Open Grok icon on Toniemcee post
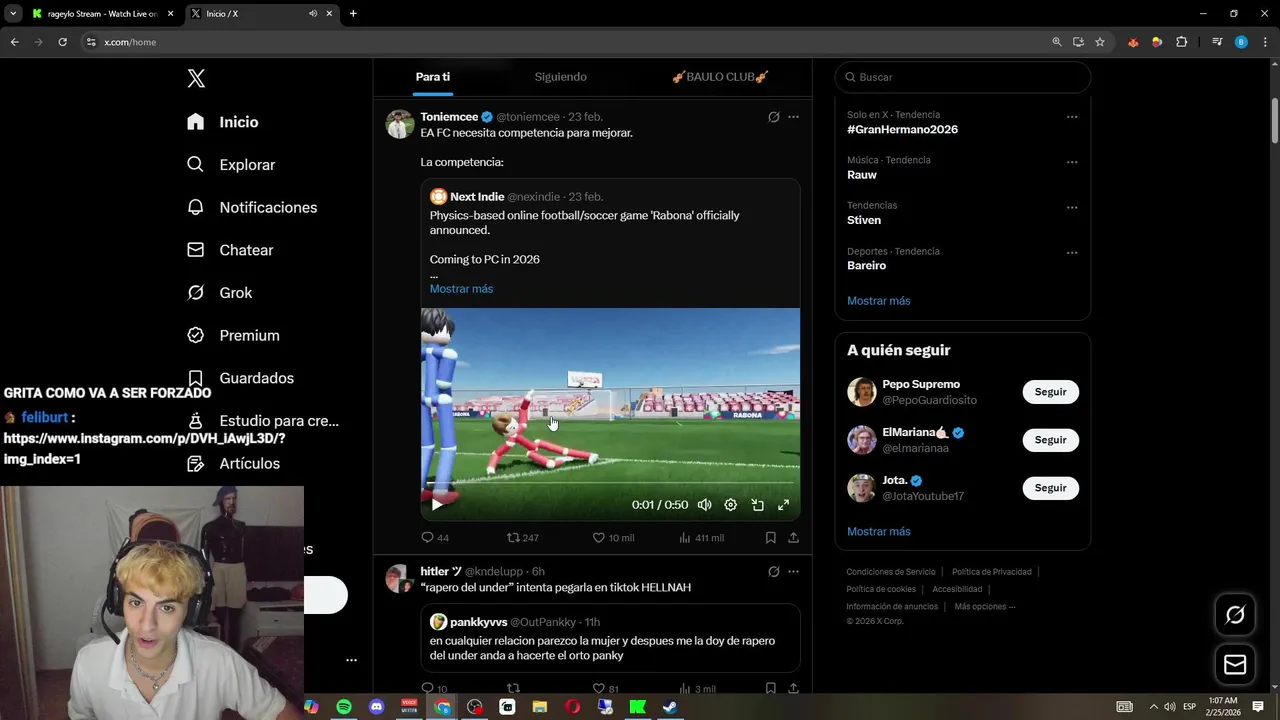This screenshot has width=1280, height=720. click(773, 117)
